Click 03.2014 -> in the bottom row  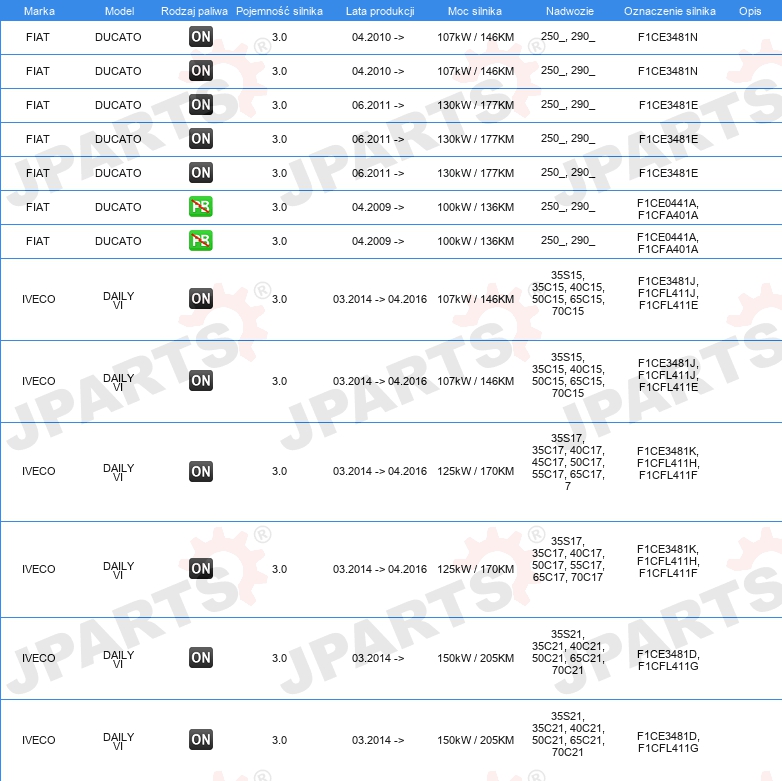click(x=378, y=740)
